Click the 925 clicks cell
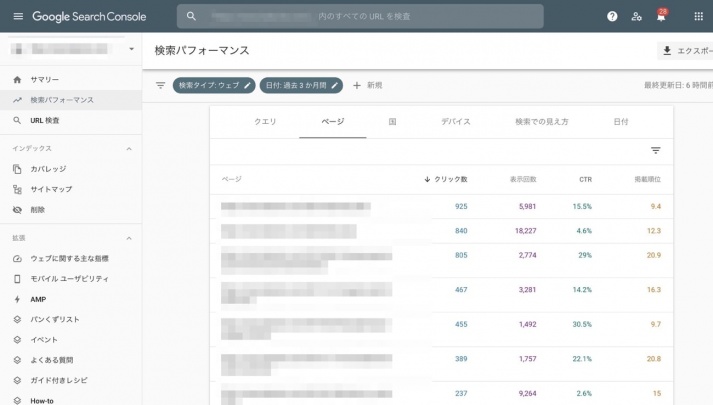This screenshot has width=713, height=405. pyautogui.click(x=461, y=206)
